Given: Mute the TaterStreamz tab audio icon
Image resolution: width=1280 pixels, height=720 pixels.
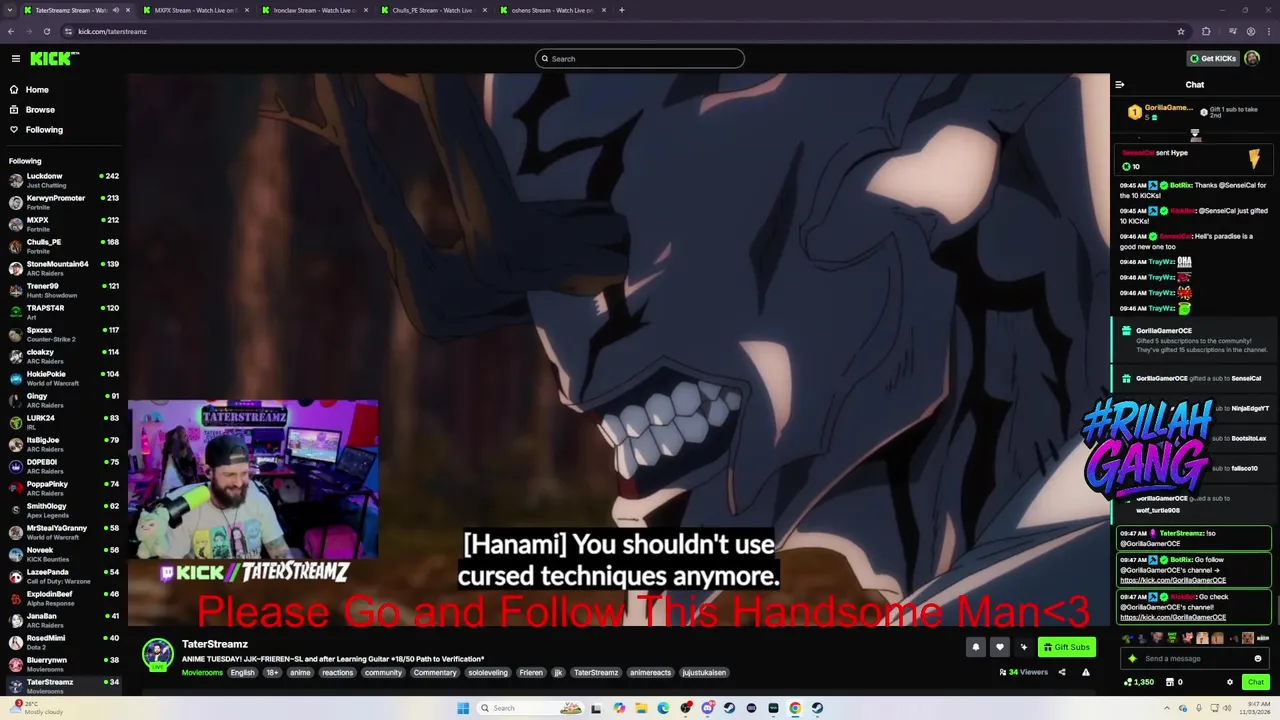Looking at the screenshot, I should pos(115,10).
